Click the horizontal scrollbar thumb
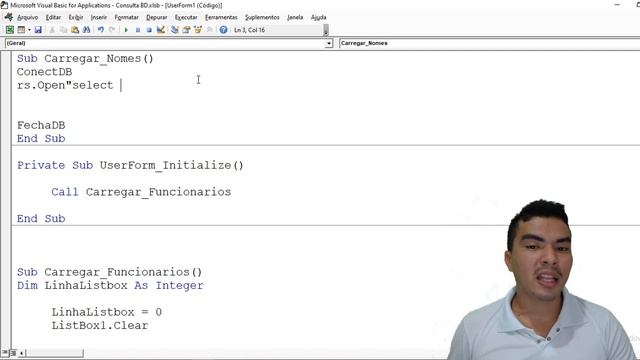640x360 pixels. pos(54,353)
